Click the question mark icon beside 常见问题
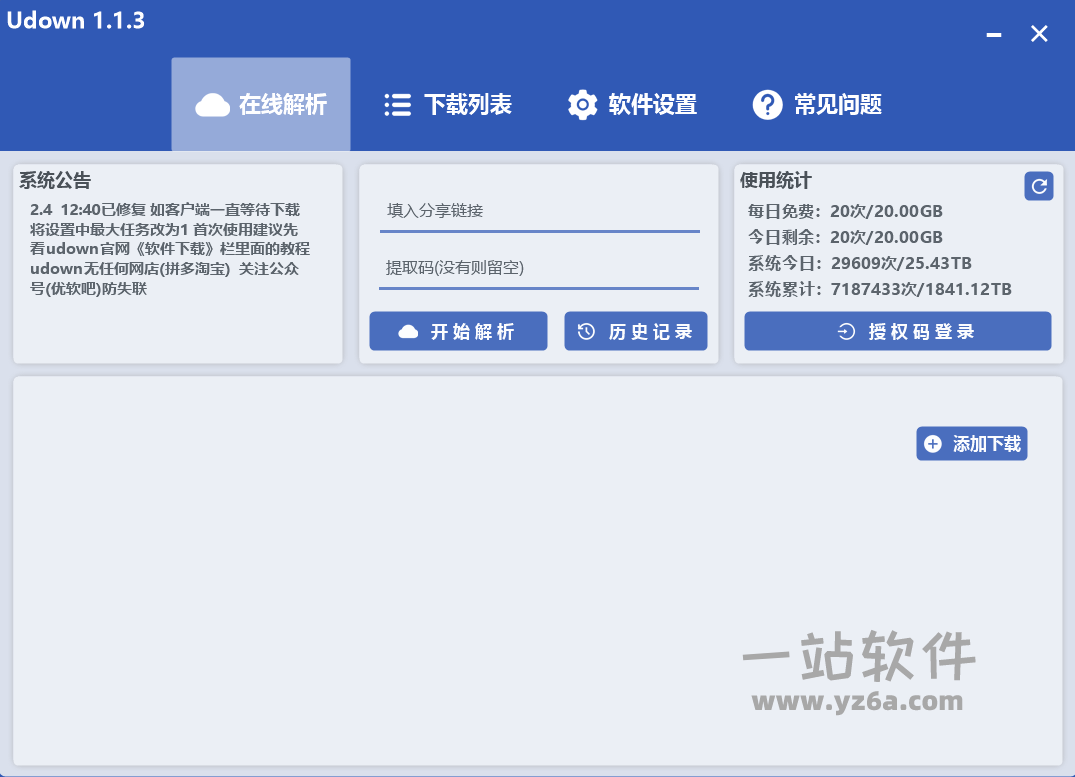The width and height of the screenshot is (1075, 777). [767, 105]
